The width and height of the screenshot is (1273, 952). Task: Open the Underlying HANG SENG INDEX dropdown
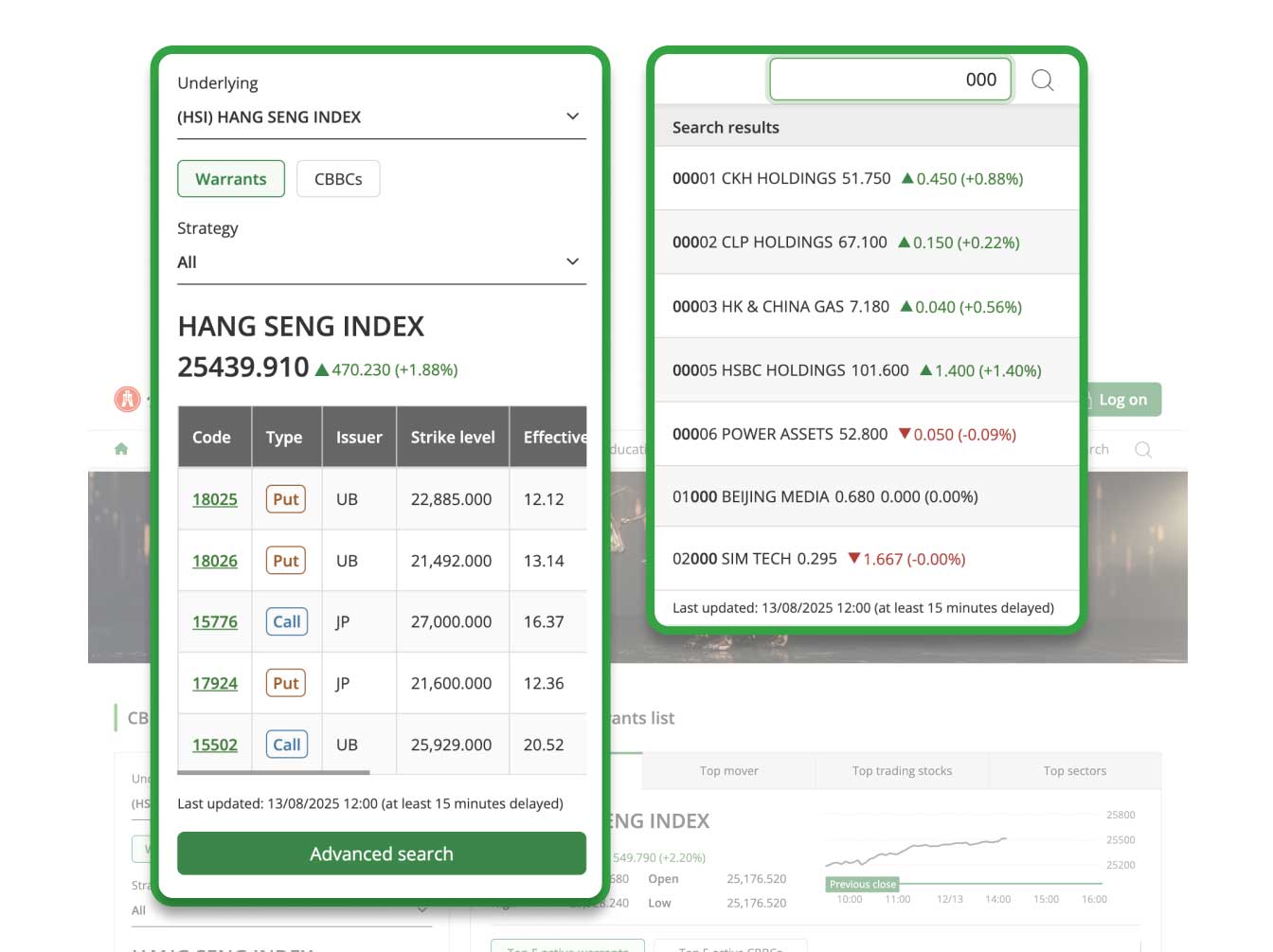381,117
